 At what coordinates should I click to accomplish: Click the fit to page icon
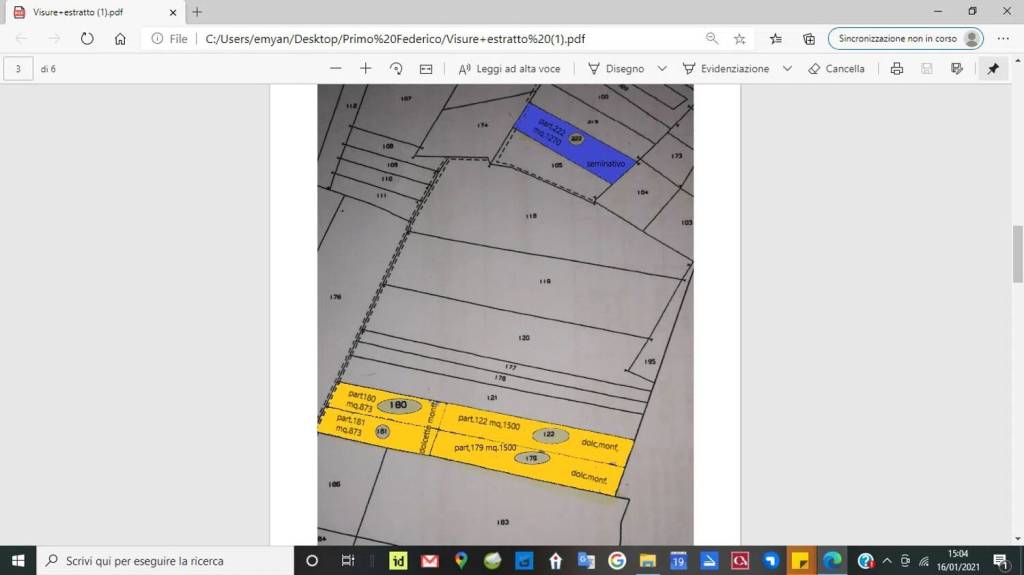pos(426,69)
